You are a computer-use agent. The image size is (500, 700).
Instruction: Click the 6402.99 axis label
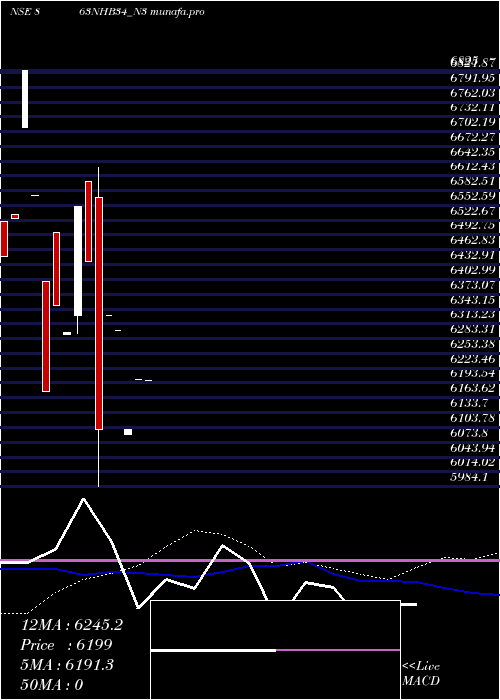472,270
